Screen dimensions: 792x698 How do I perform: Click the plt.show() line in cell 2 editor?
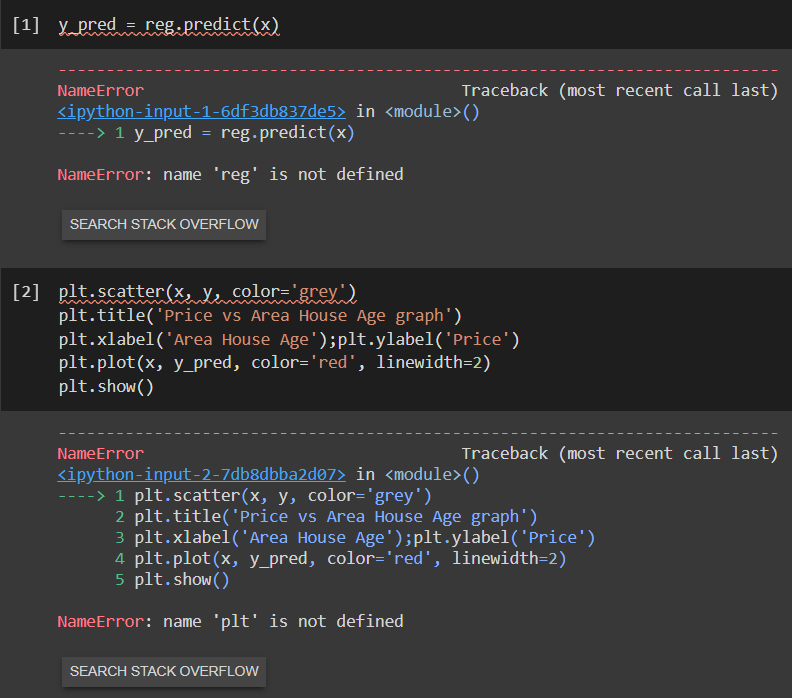click(x=106, y=386)
